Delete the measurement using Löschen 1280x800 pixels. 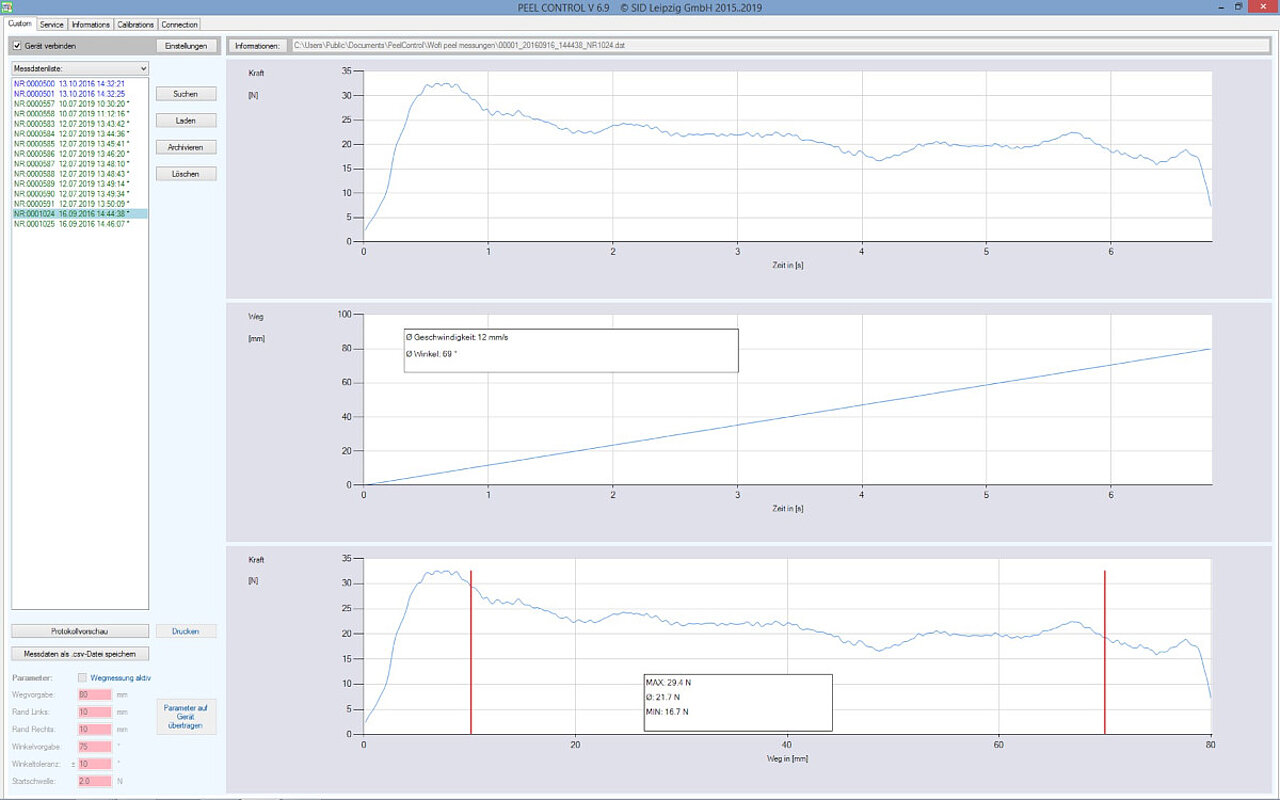186,174
